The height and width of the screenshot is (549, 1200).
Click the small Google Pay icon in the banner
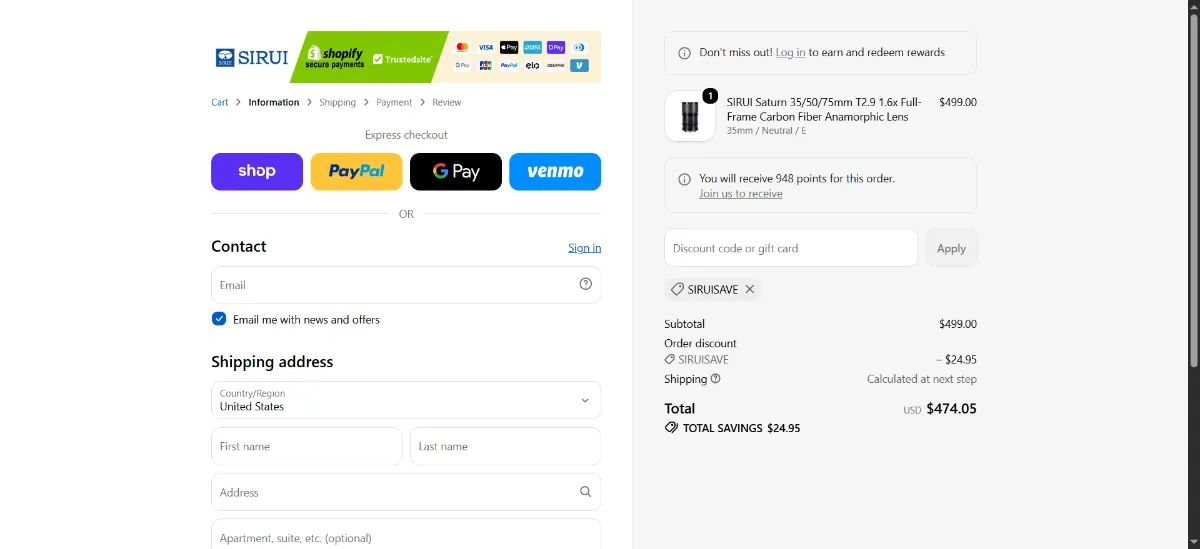pyautogui.click(x=462, y=65)
